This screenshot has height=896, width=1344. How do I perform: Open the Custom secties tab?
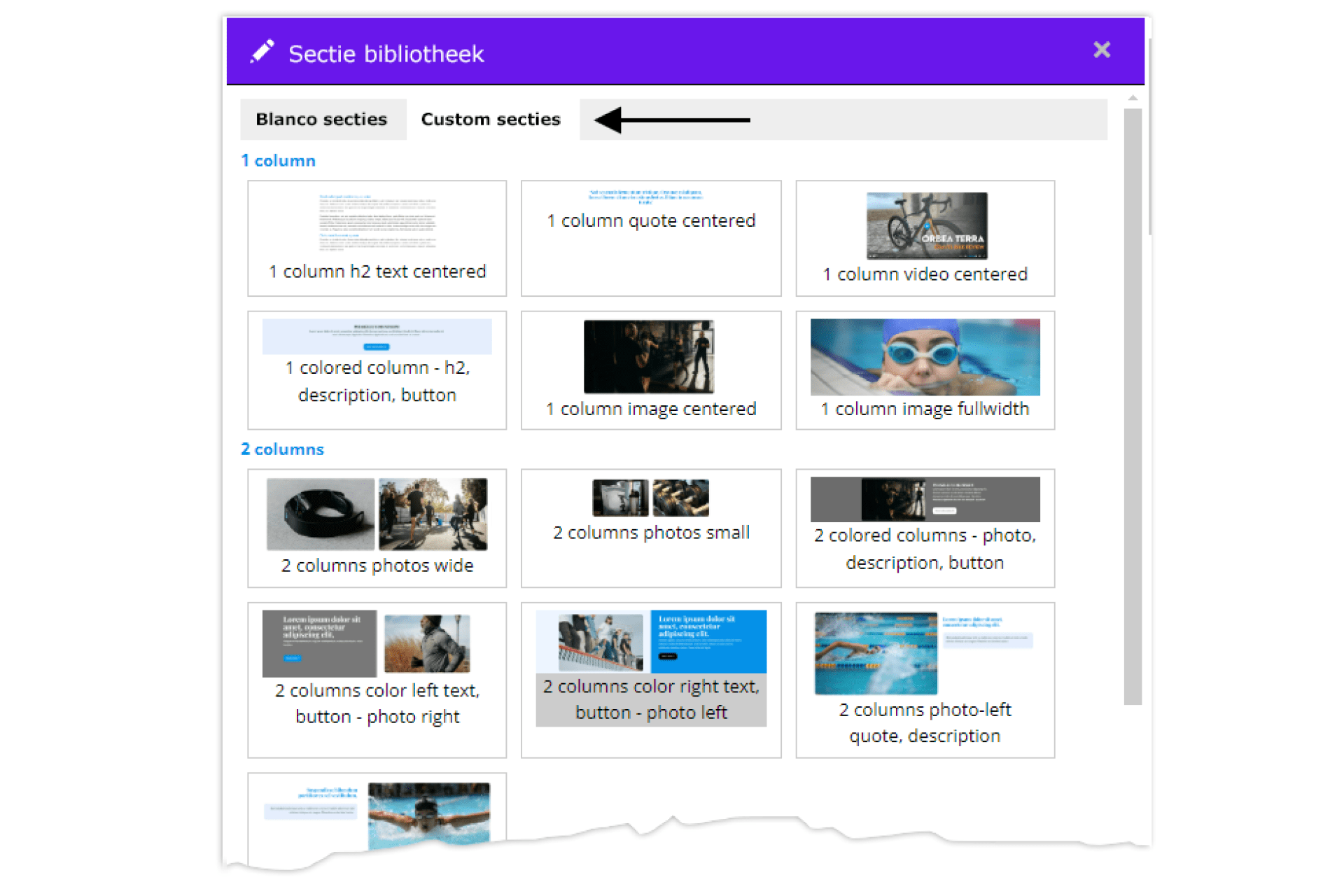tap(491, 119)
